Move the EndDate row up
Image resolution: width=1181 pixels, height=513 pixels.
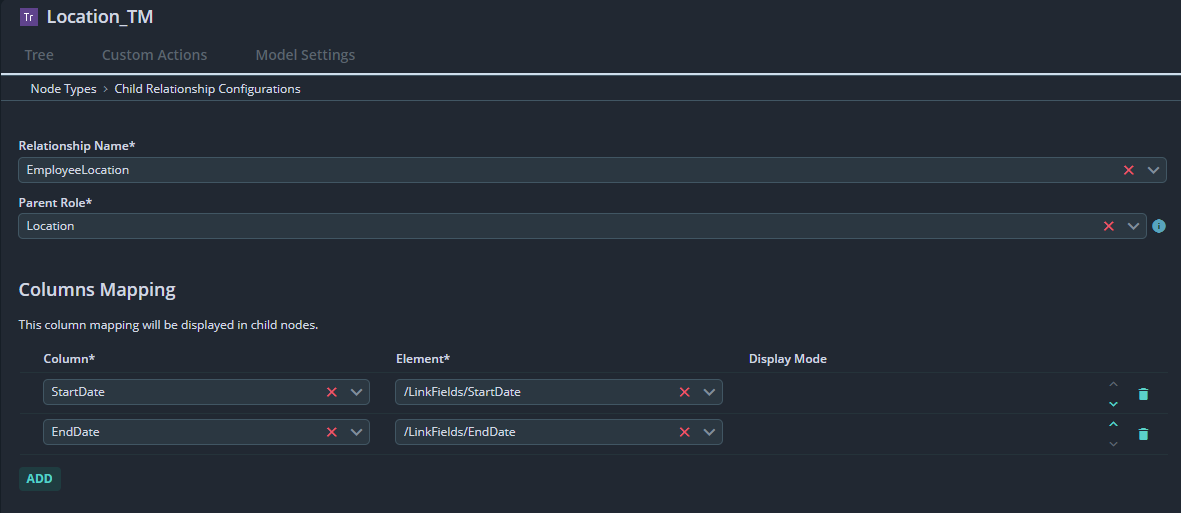(1113, 424)
